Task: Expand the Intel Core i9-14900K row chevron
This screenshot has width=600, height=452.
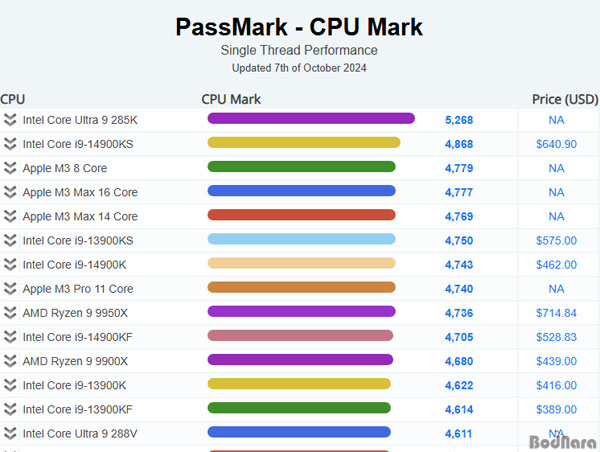Action: pos(10,264)
